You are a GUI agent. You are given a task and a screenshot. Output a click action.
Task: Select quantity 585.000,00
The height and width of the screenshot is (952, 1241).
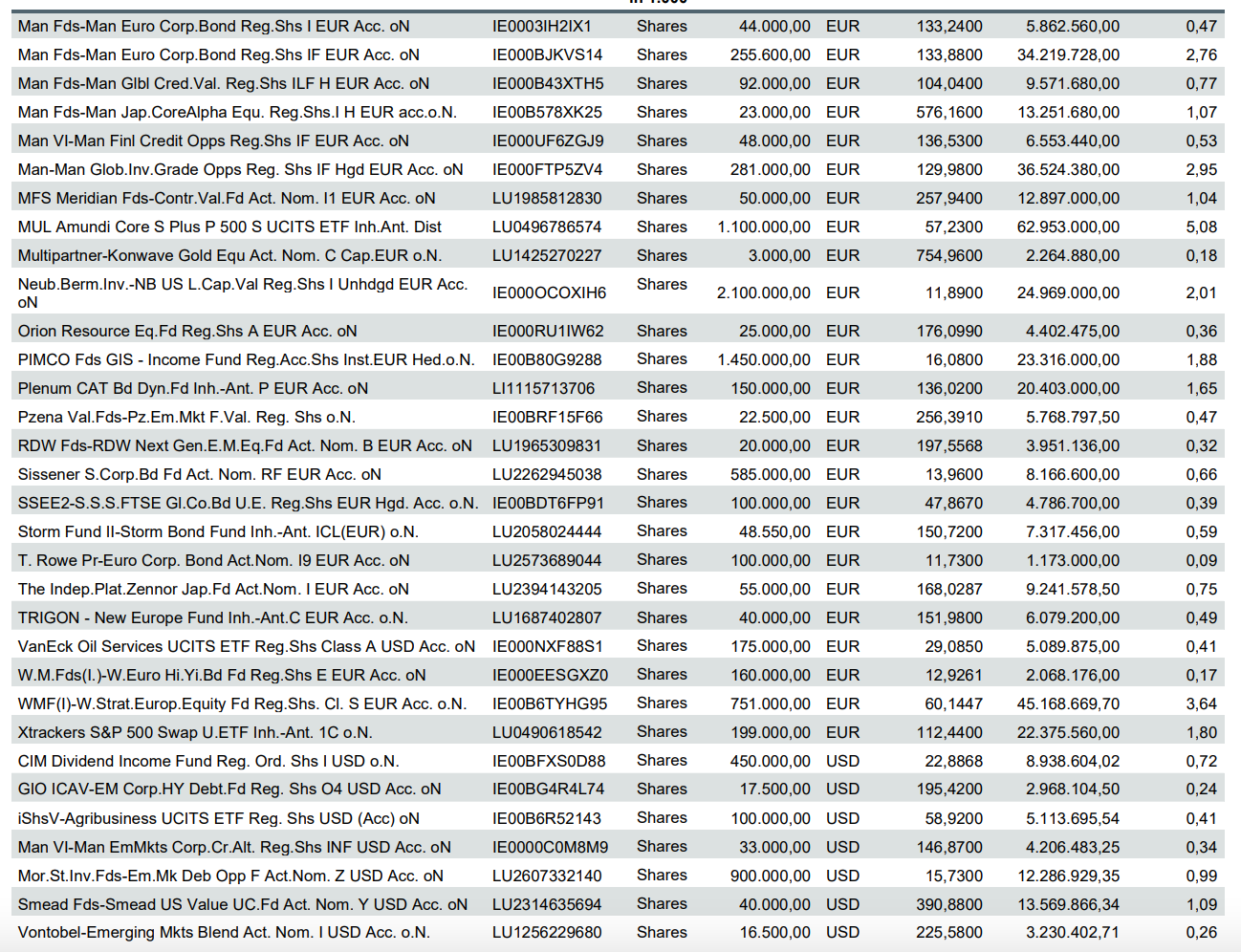click(771, 475)
